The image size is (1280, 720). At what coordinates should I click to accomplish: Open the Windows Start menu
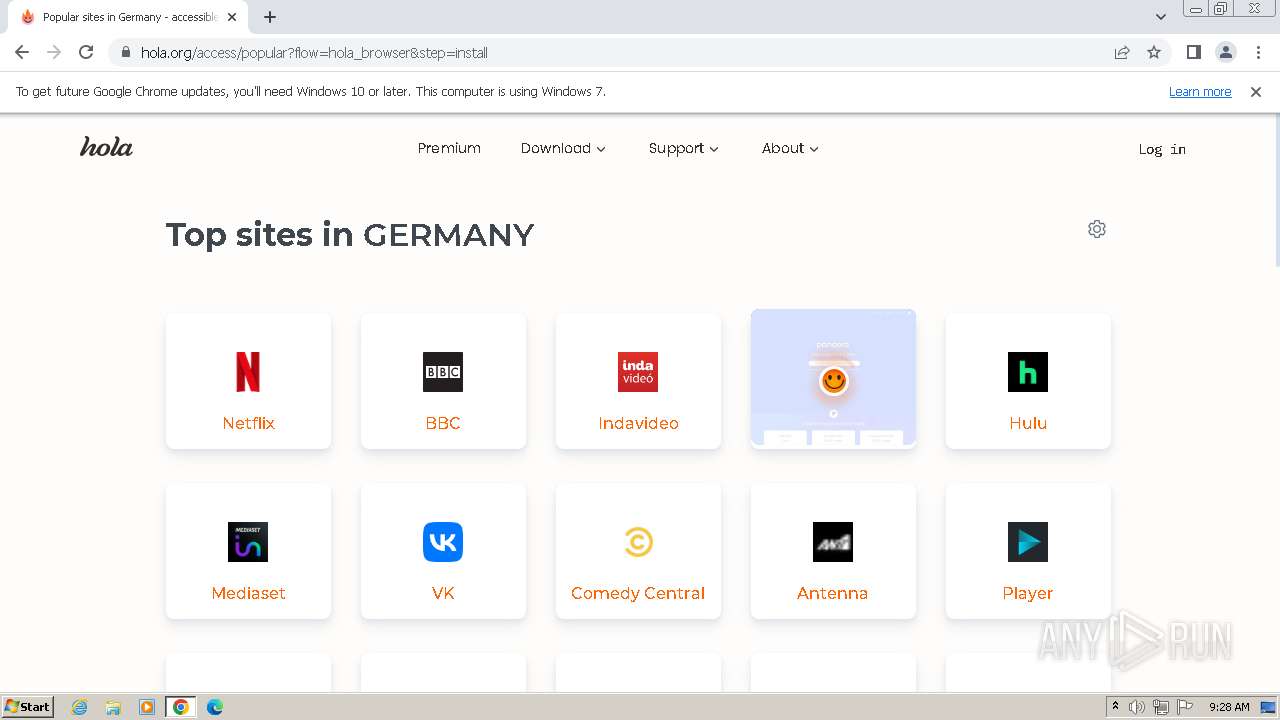tap(27, 706)
